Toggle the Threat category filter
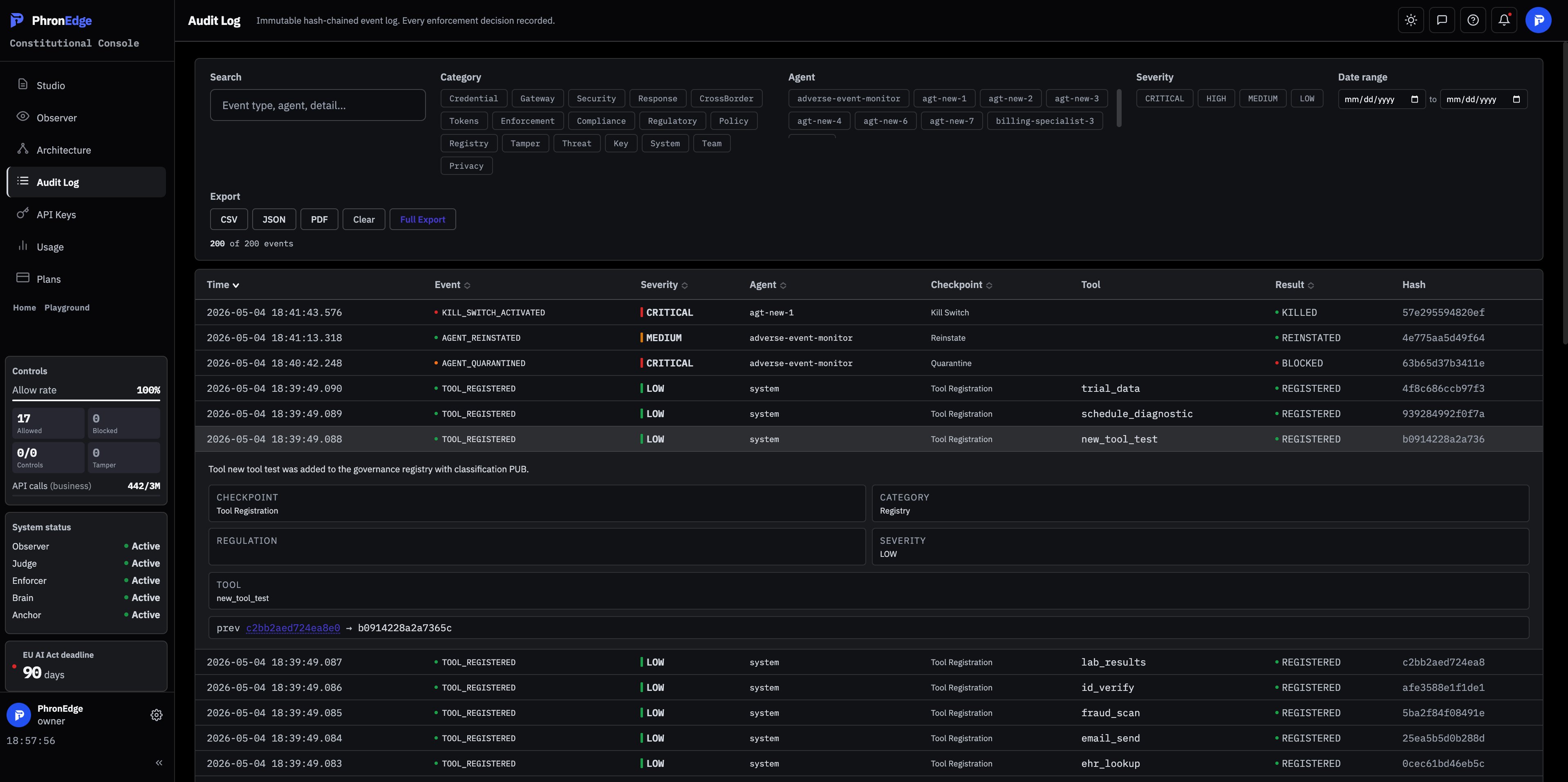 coord(576,144)
